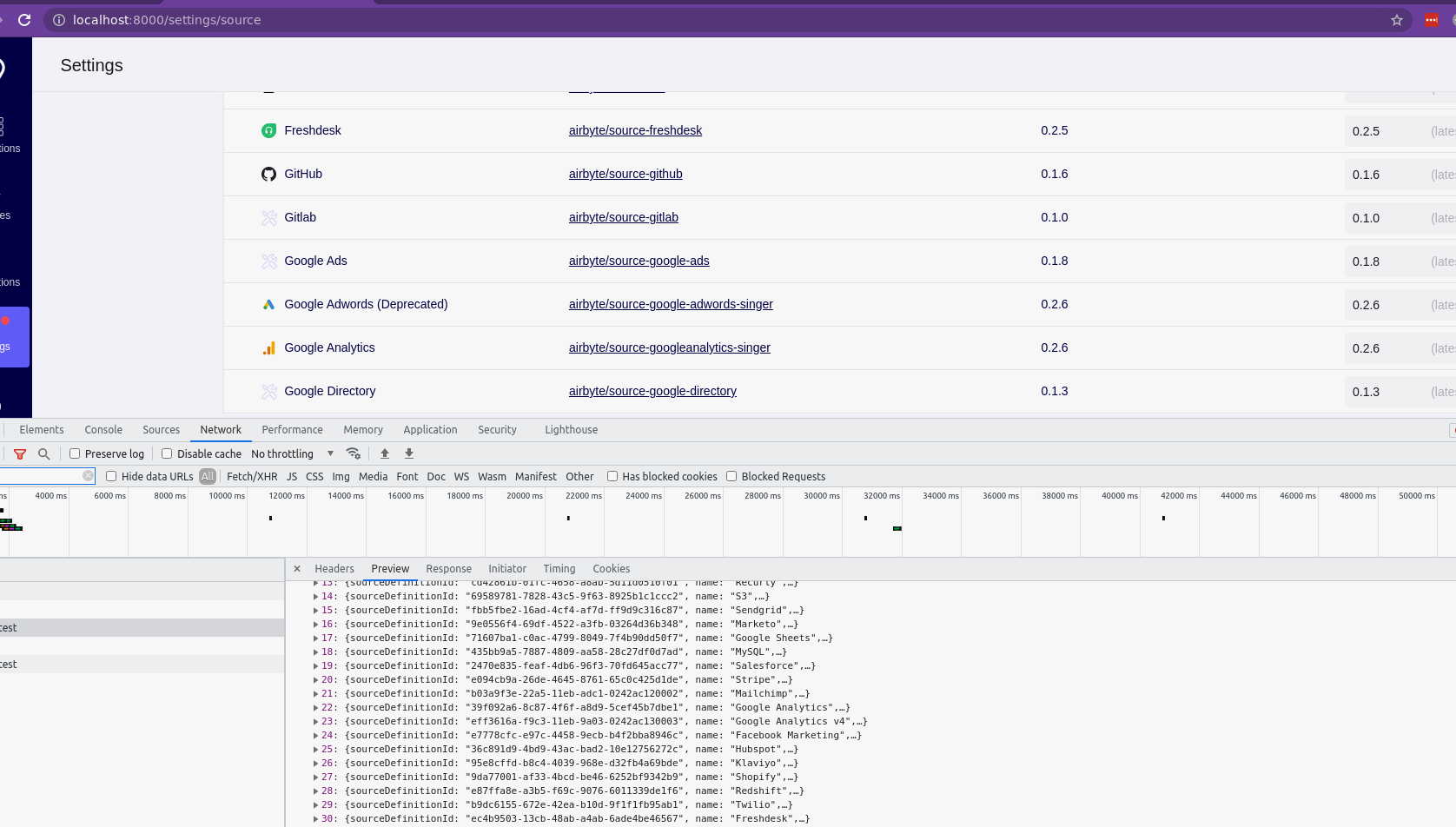Screen dimensions: 1456x827
Task: Switch to the Timing tab
Action: [559, 568]
